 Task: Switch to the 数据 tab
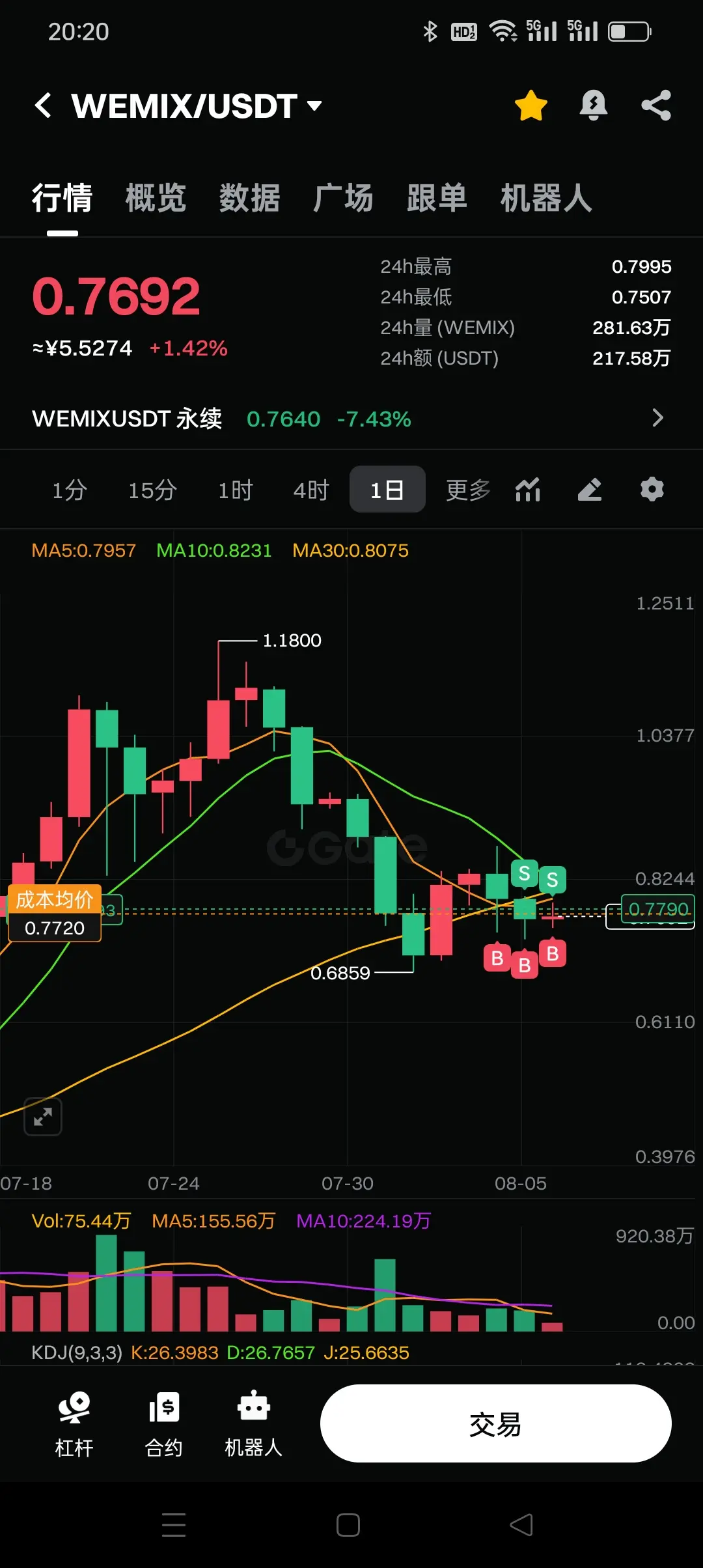click(x=249, y=198)
